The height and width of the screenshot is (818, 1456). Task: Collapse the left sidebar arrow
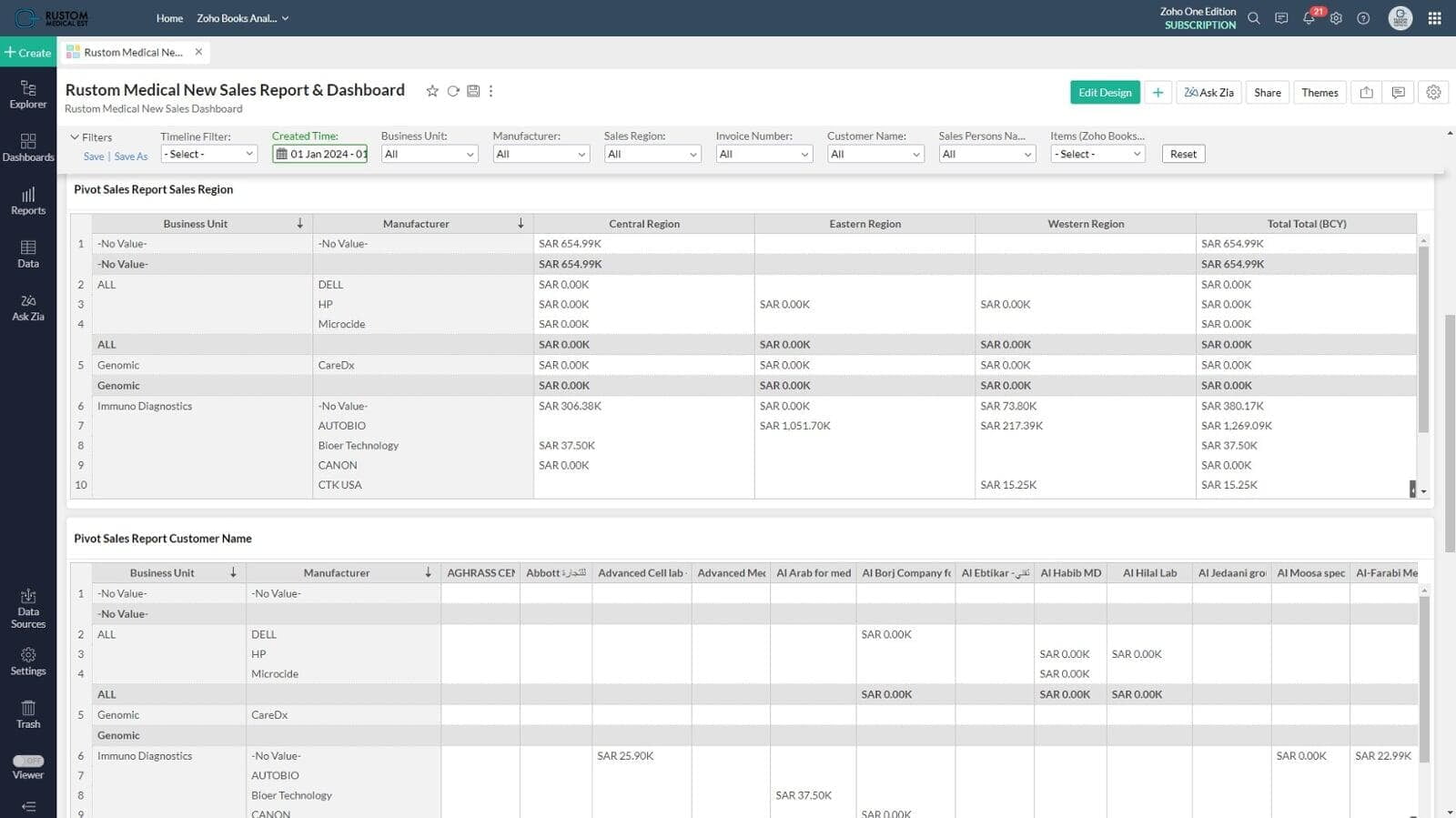tap(28, 806)
